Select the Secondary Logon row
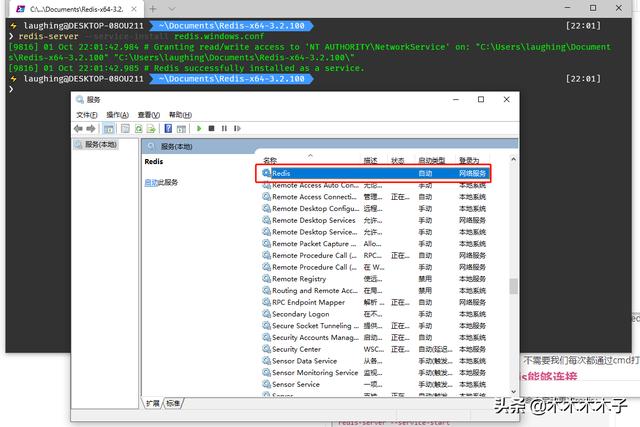The height and width of the screenshot is (427, 640). (373, 314)
